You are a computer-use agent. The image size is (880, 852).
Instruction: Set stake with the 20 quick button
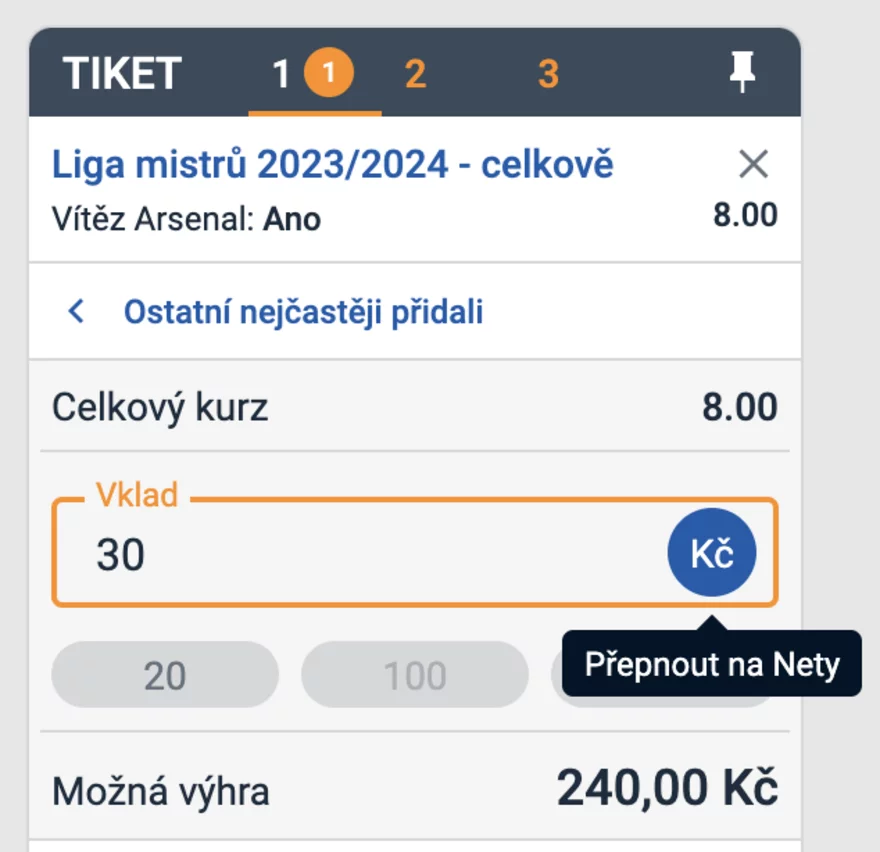[165, 675]
